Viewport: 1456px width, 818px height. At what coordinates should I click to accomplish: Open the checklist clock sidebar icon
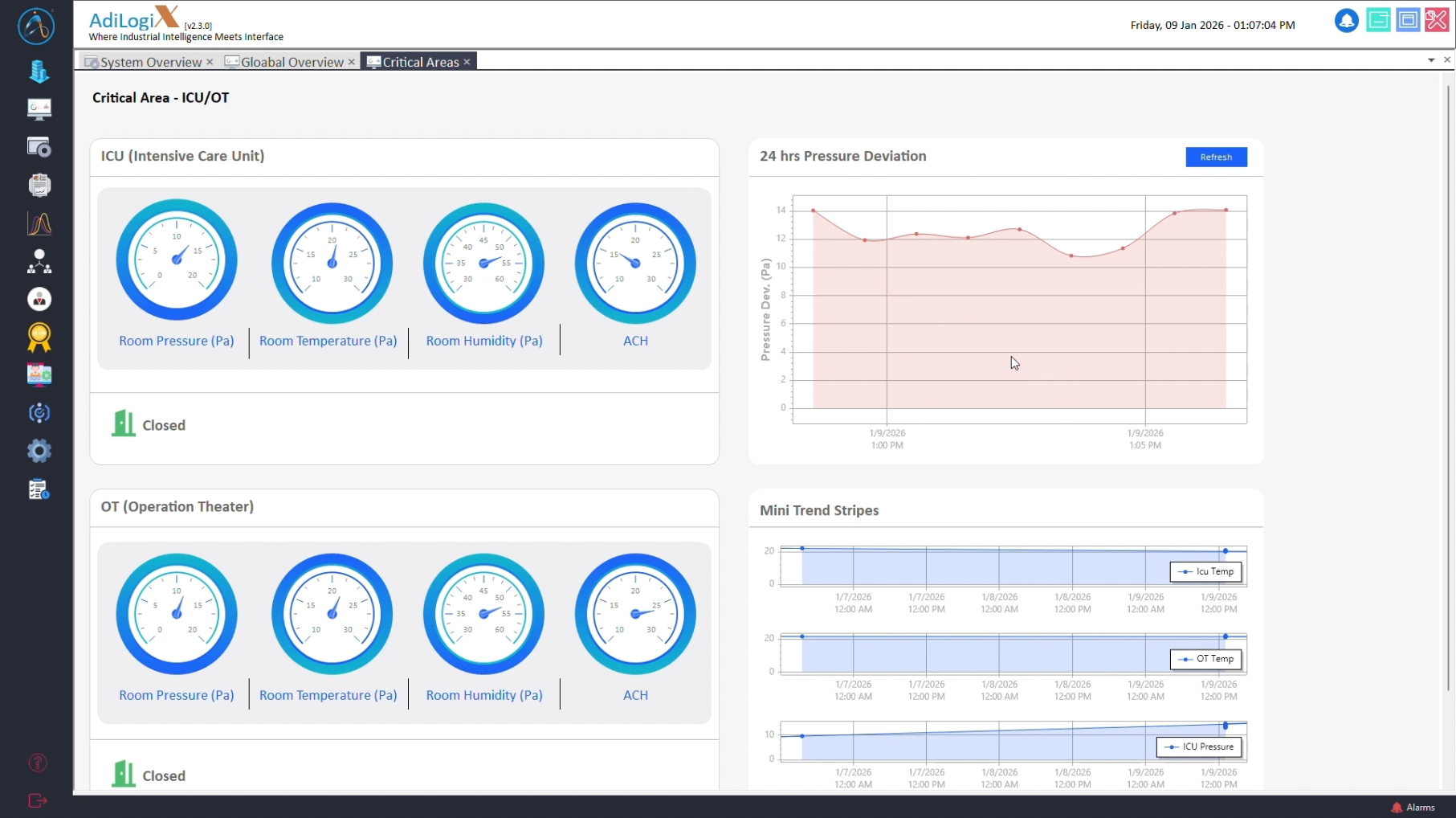pyautogui.click(x=39, y=489)
